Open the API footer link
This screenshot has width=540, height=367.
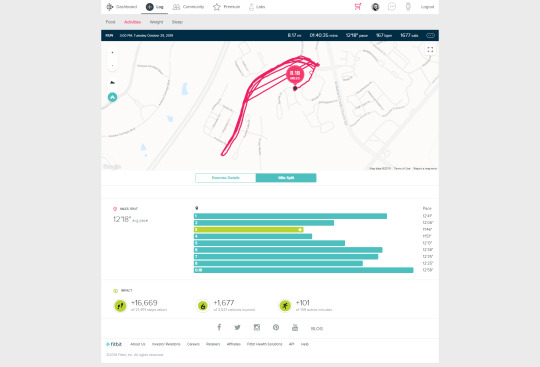pyautogui.click(x=291, y=344)
